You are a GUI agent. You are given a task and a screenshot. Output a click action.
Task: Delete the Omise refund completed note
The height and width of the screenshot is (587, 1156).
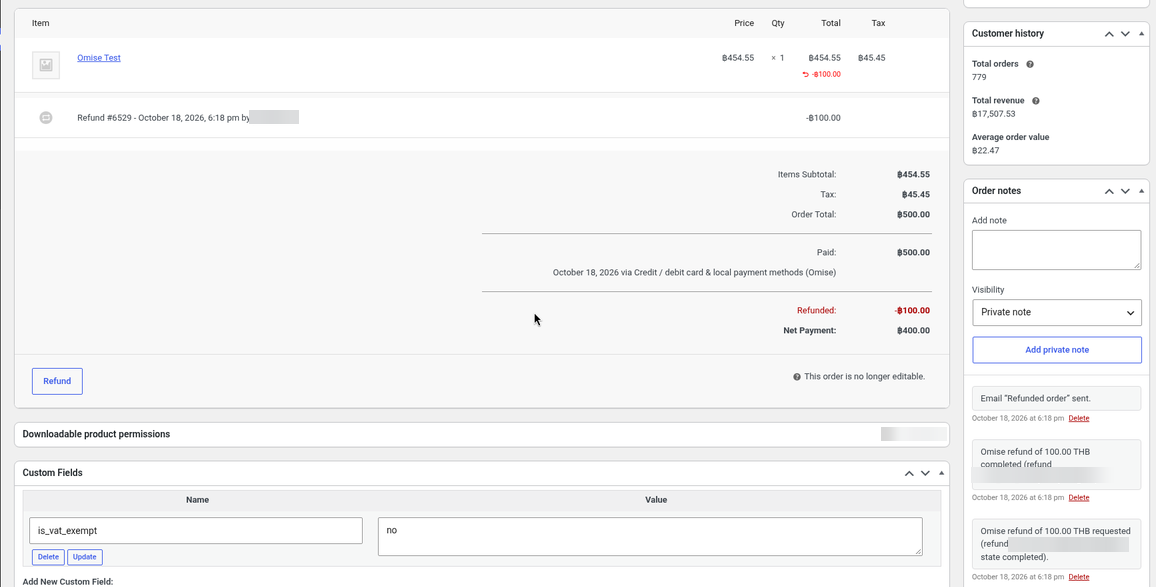pos(1079,498)
